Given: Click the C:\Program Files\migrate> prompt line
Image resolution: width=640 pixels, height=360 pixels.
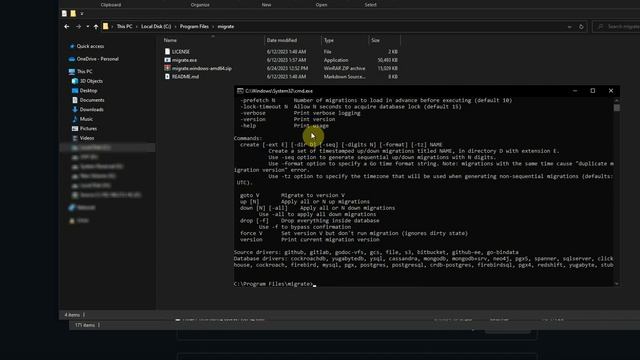Looking at the screenshot, I should pyautogui.click(x=273, y=284).
